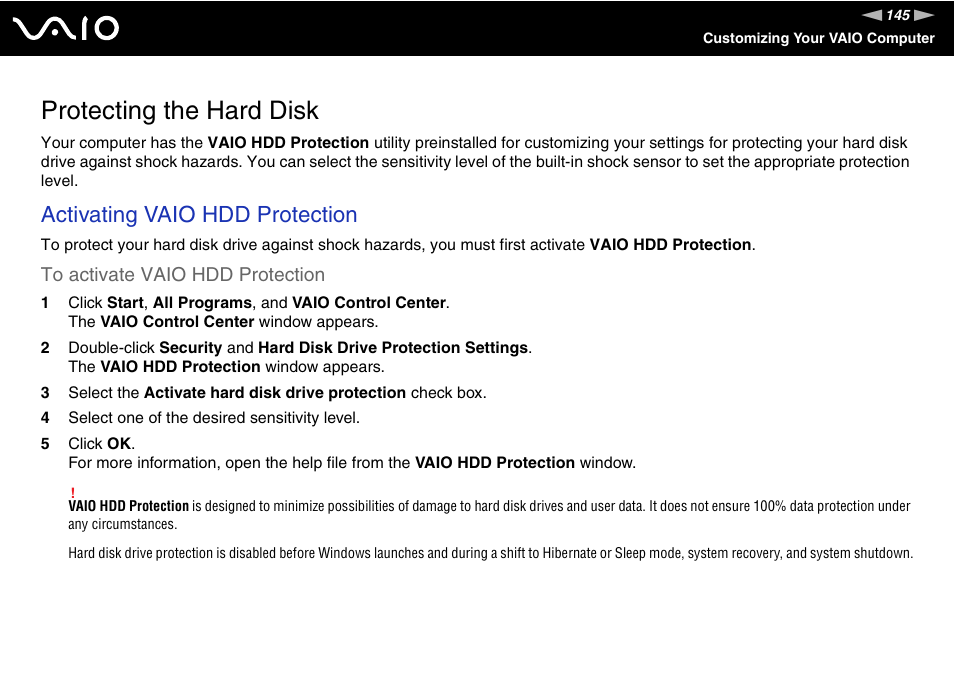Click step number 1
Screen dimensions: 954x674
pos(45,302)
